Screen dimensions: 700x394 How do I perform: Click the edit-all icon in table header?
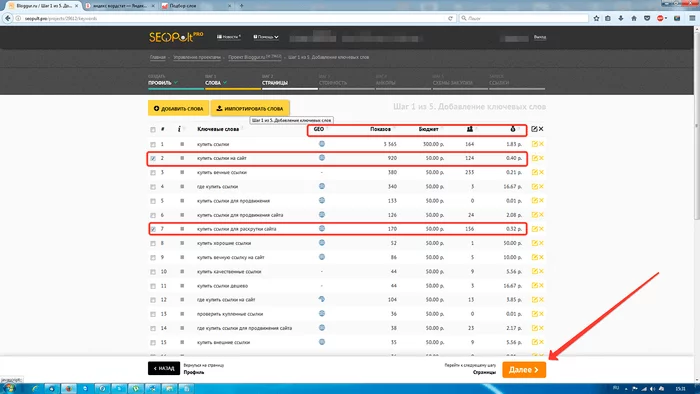coord(534,129)
